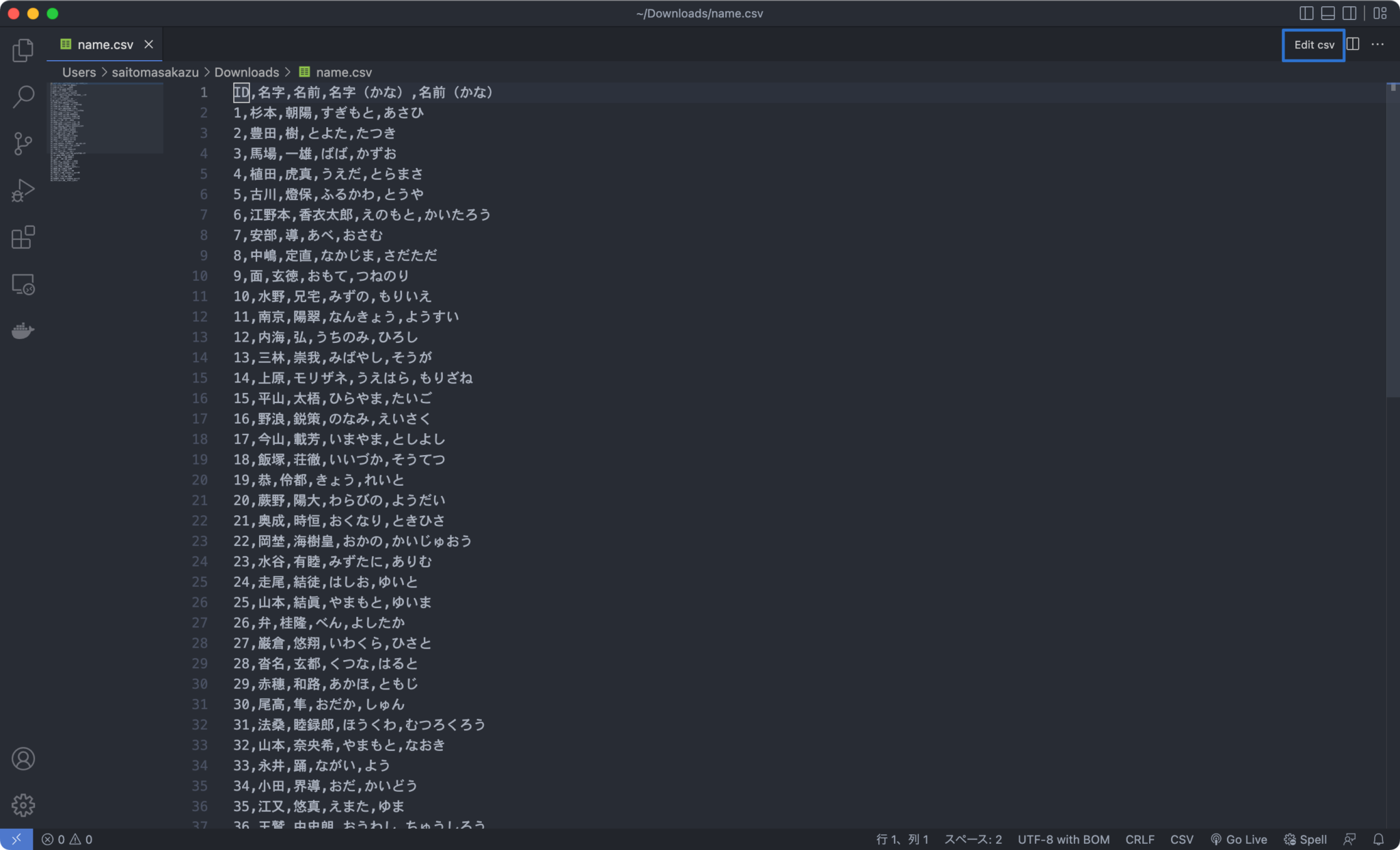Select saitomasakazu in the breadcrumb path
The image size is (1400, 850).
(x=154, y=72)
